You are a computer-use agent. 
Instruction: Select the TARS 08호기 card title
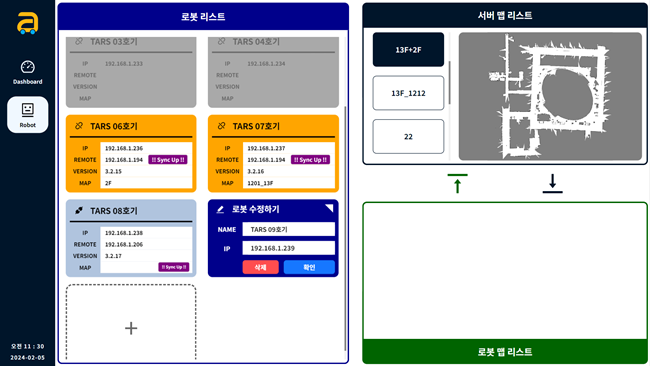114,211
